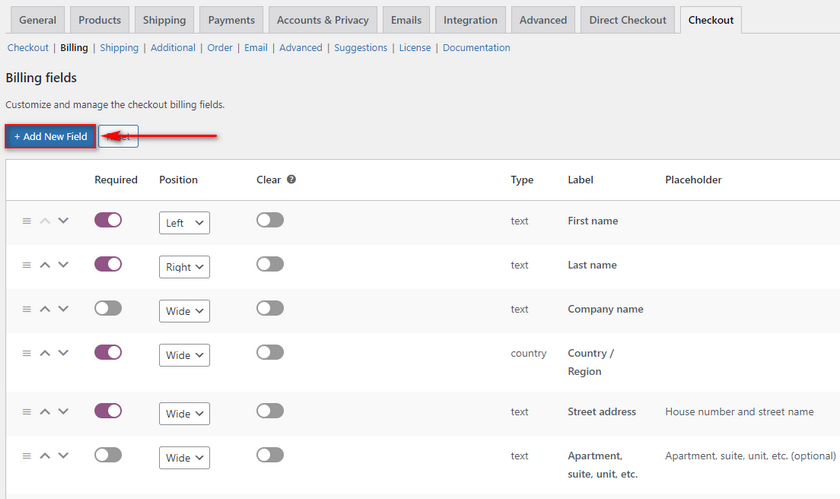Open the Emails tab
This screenshot has width=840, height=499.
406,20
